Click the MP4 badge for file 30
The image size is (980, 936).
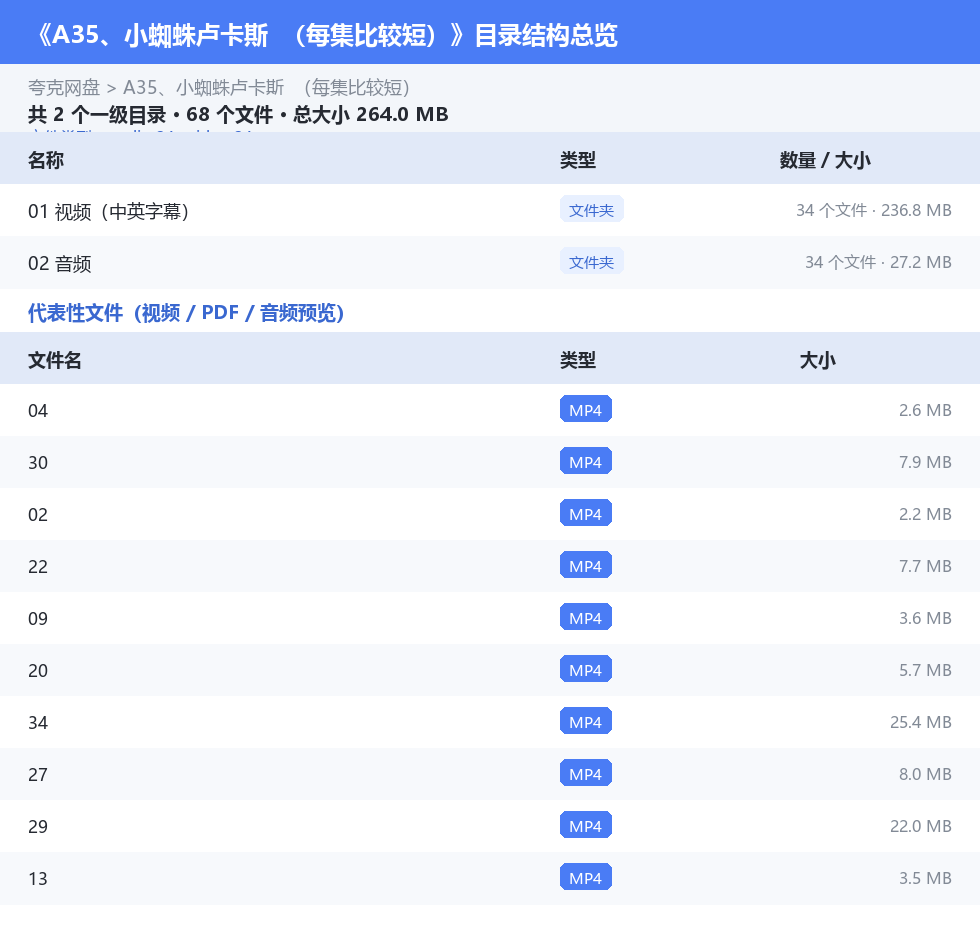tap(586, 461)
